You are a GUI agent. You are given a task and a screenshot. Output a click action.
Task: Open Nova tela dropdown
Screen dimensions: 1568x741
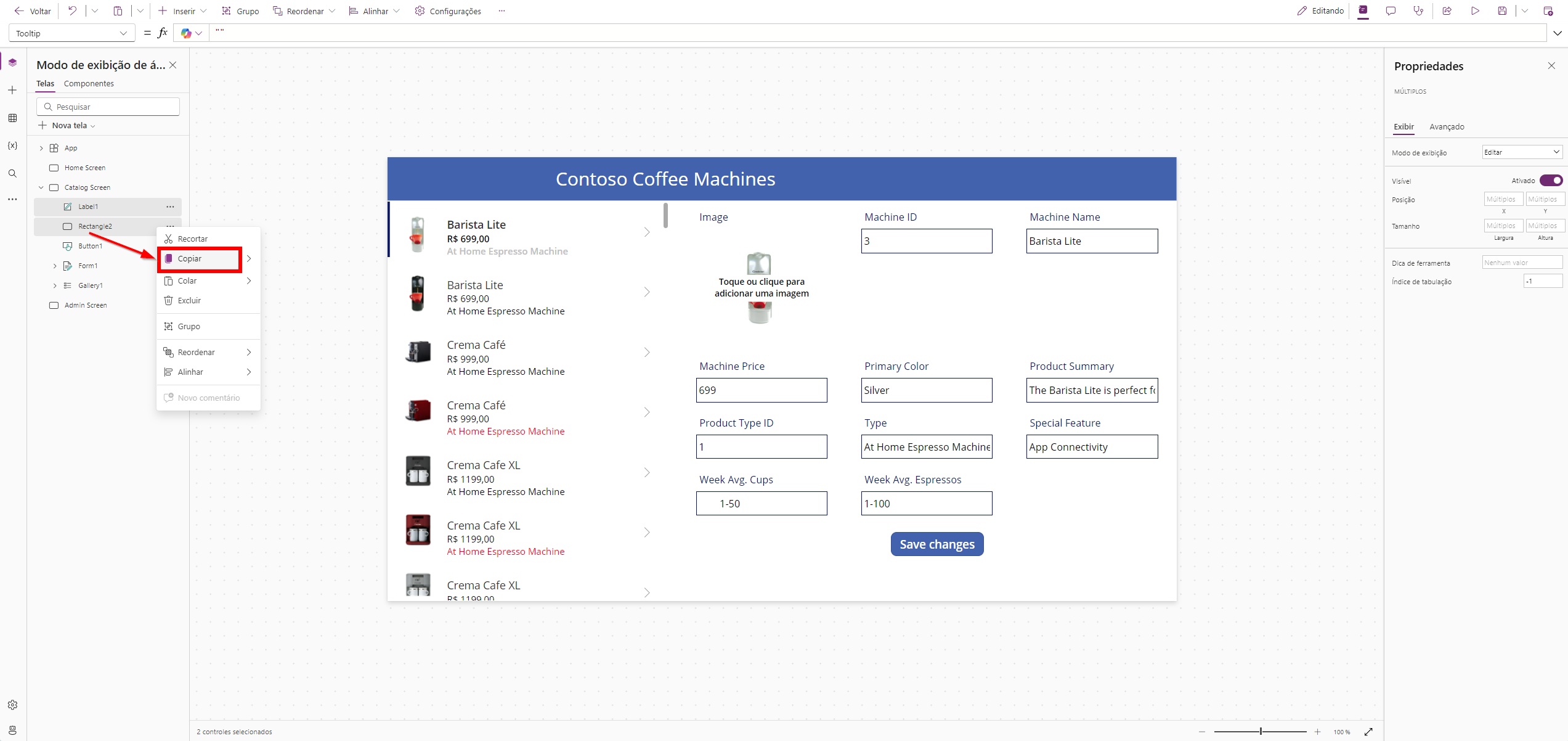click(67, 125)
